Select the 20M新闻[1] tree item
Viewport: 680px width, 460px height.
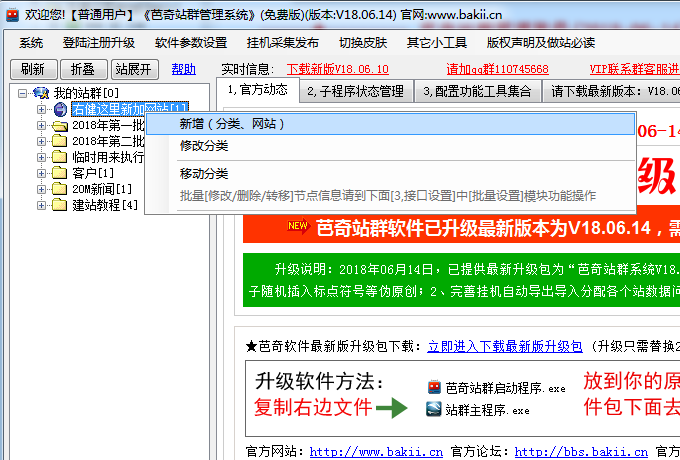pos(102,189)
